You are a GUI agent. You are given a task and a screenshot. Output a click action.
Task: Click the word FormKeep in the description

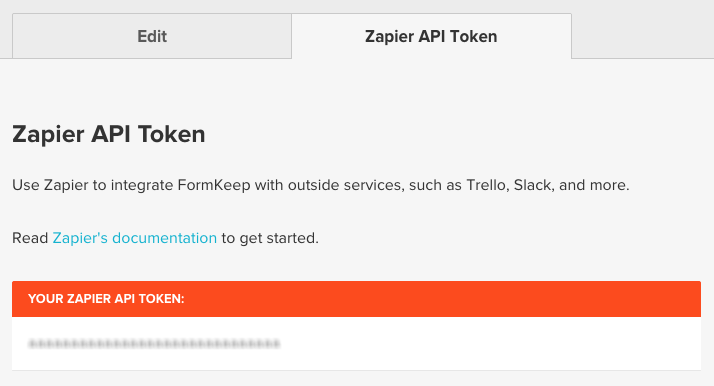[x=214, y=185]
